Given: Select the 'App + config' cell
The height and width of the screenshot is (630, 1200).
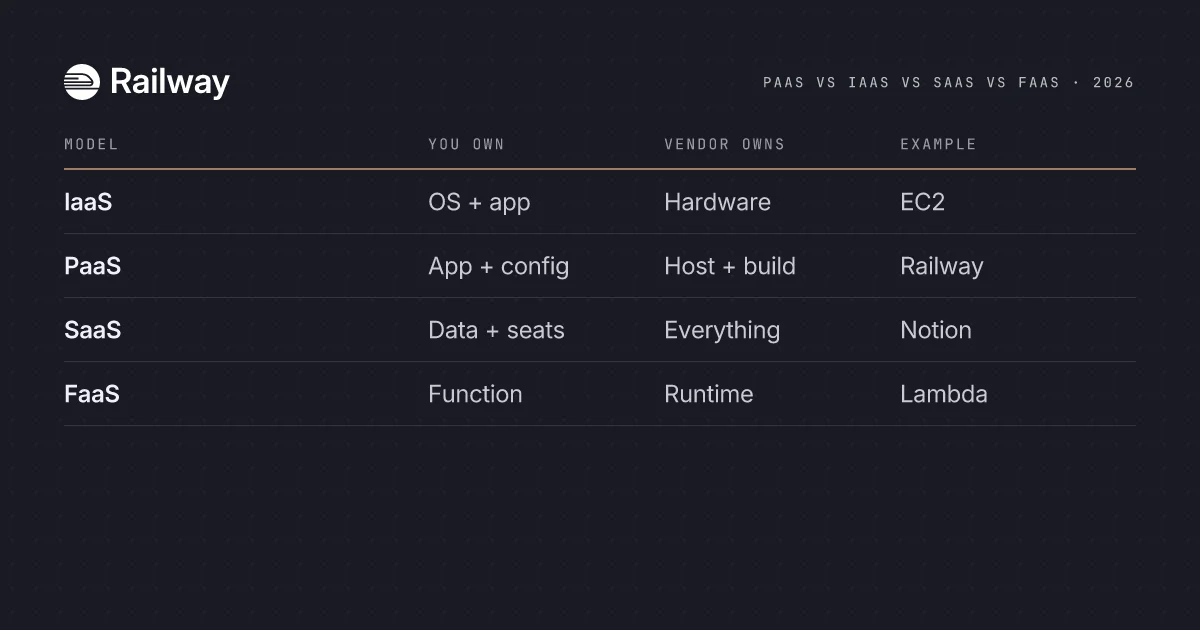Looking at the screenshot, I should point(498,266).
